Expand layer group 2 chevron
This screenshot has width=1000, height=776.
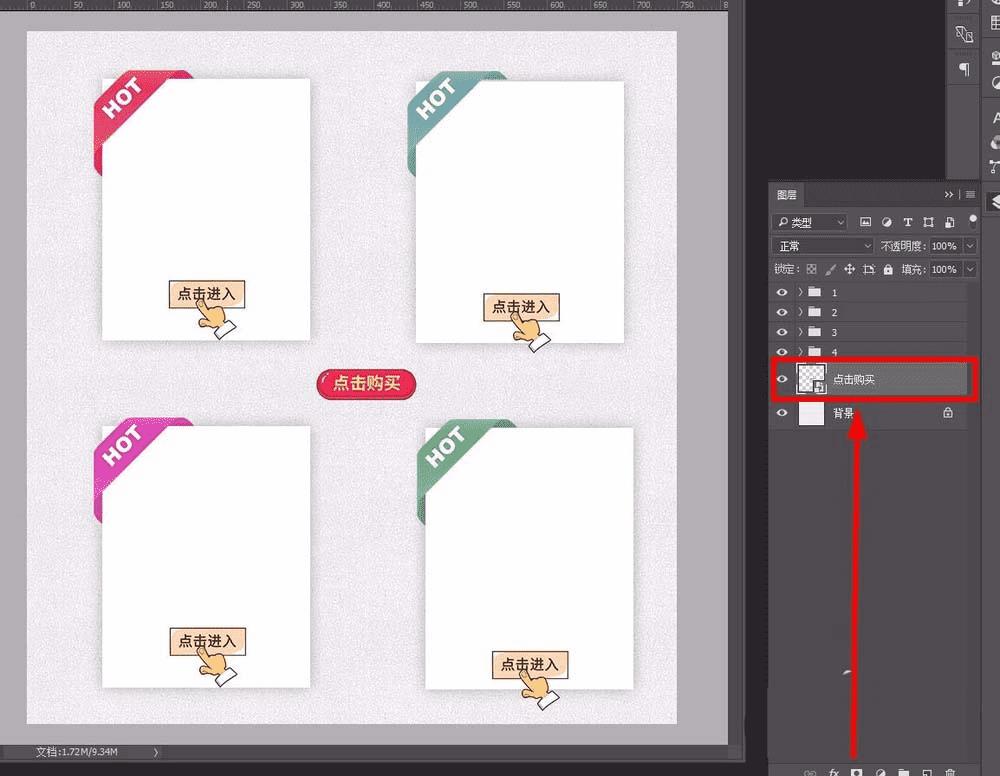pyautogui.click(x=800, y=312)
